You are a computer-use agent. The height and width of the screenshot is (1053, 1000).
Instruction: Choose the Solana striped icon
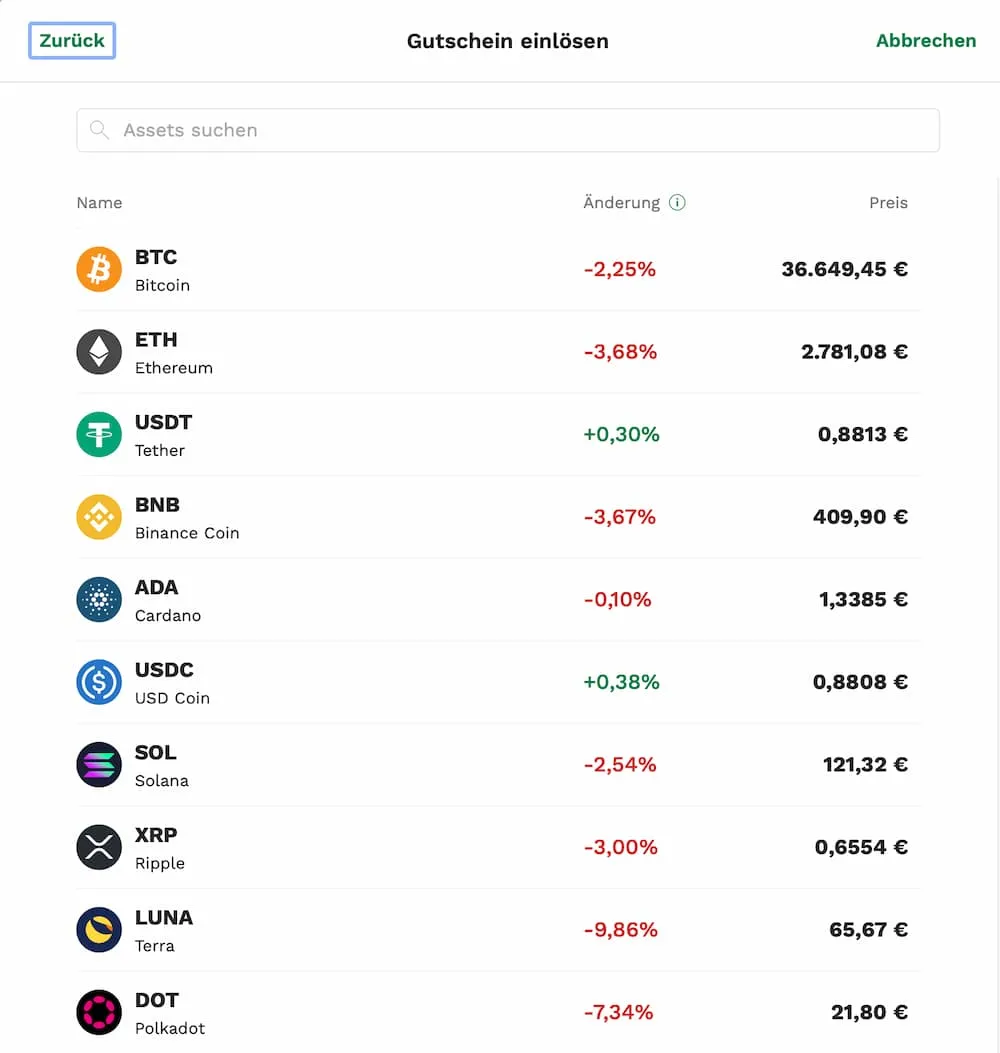click(99, 765)
